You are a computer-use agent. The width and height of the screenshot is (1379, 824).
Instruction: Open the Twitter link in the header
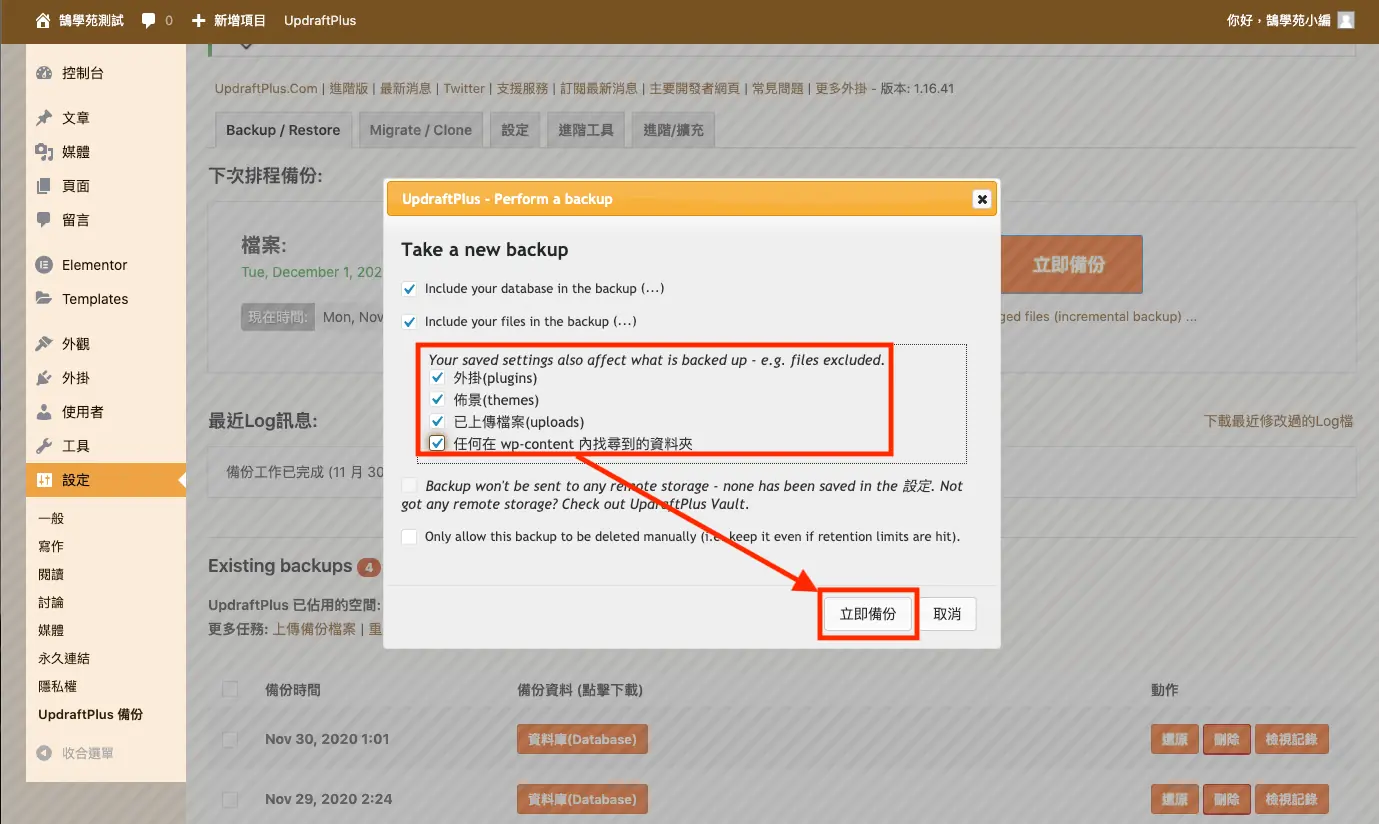(x=464, y=88)
